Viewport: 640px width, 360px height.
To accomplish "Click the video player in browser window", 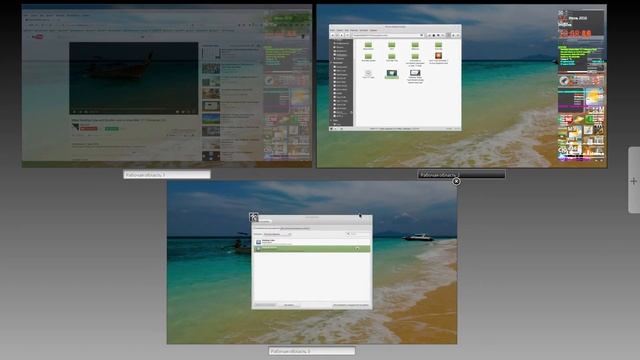I will pos(134,78).
